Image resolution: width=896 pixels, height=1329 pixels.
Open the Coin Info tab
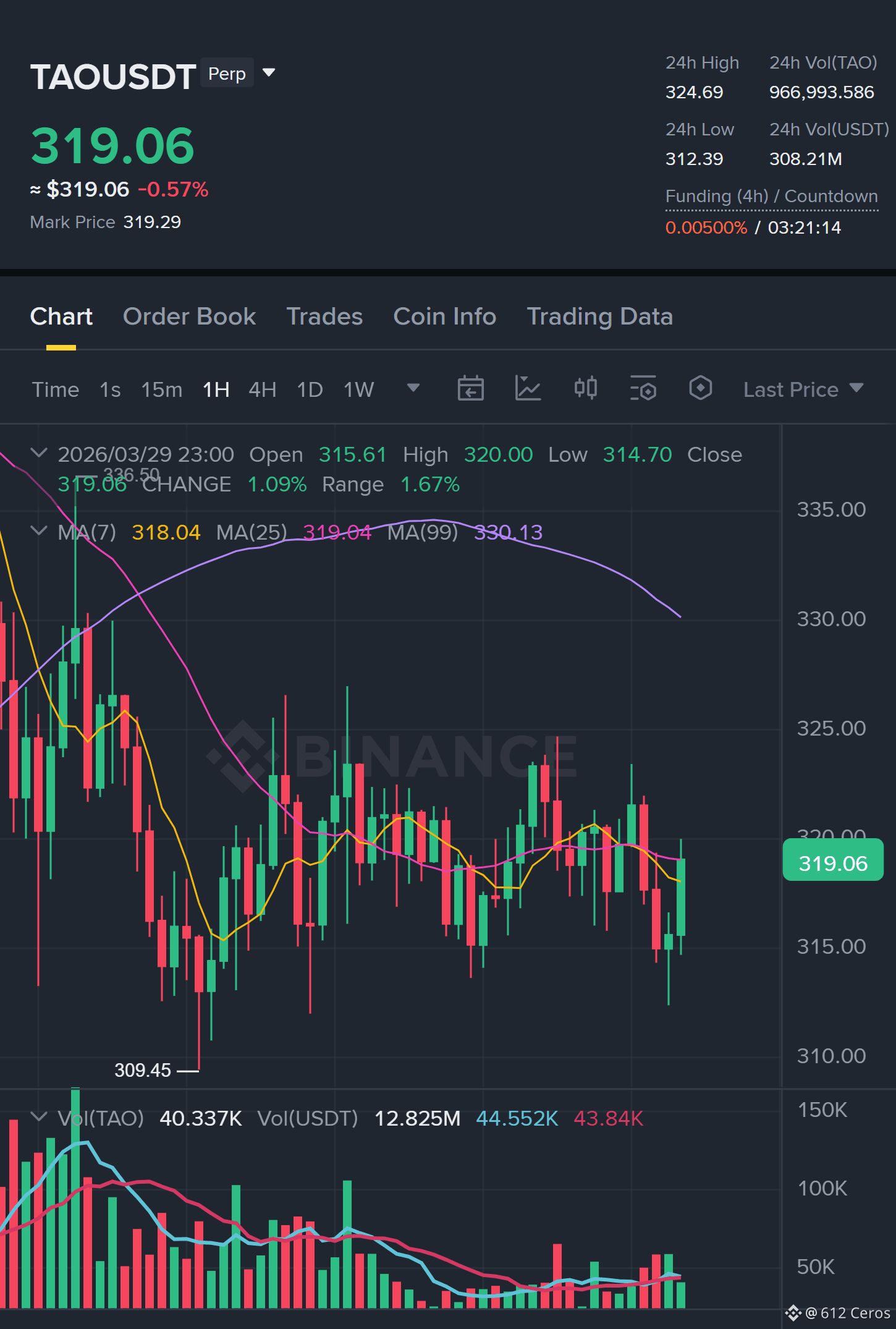[x=445, y=316]
